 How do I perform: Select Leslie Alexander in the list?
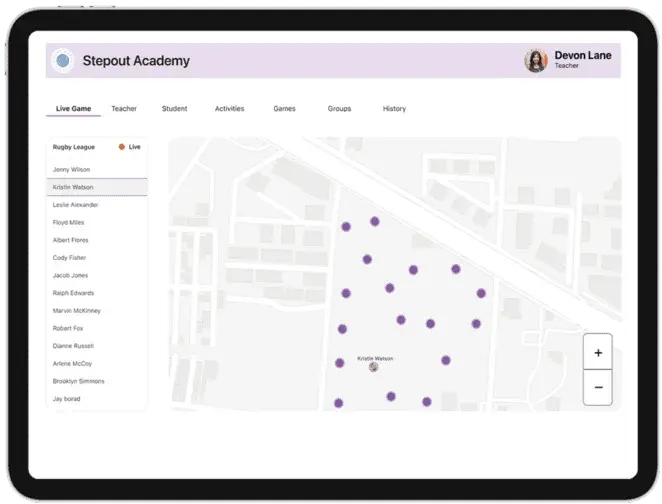76,204
